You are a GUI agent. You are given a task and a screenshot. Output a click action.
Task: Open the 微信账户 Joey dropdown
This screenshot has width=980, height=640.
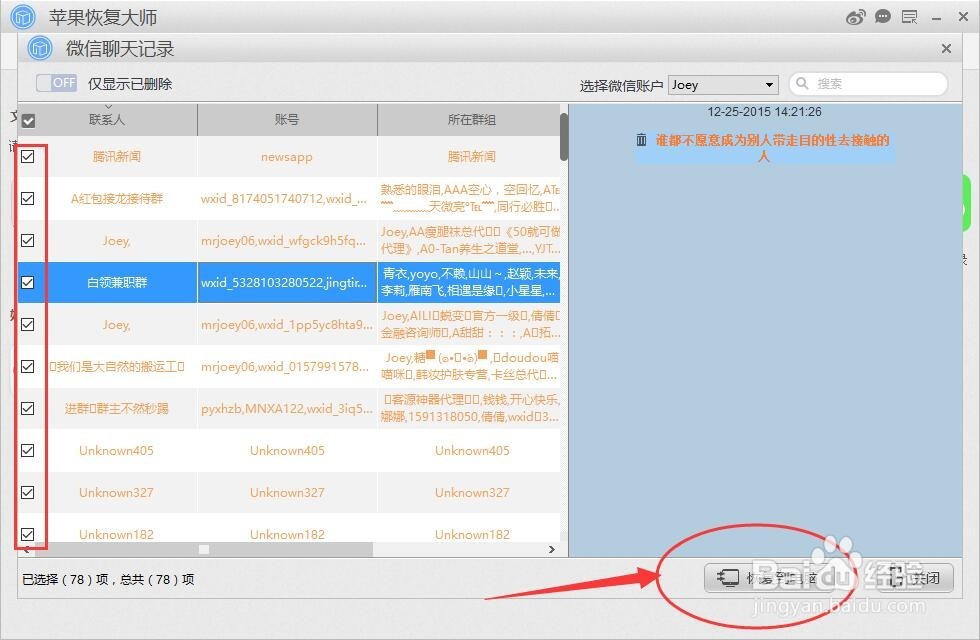(x=722, y=84)
